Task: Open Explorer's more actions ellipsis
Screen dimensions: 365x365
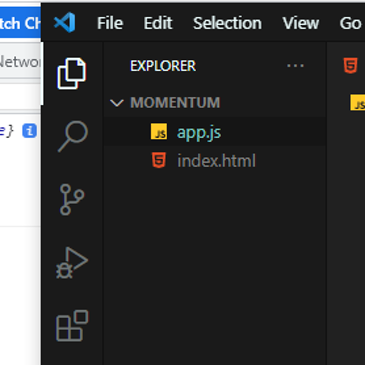Action: [295, 66]
